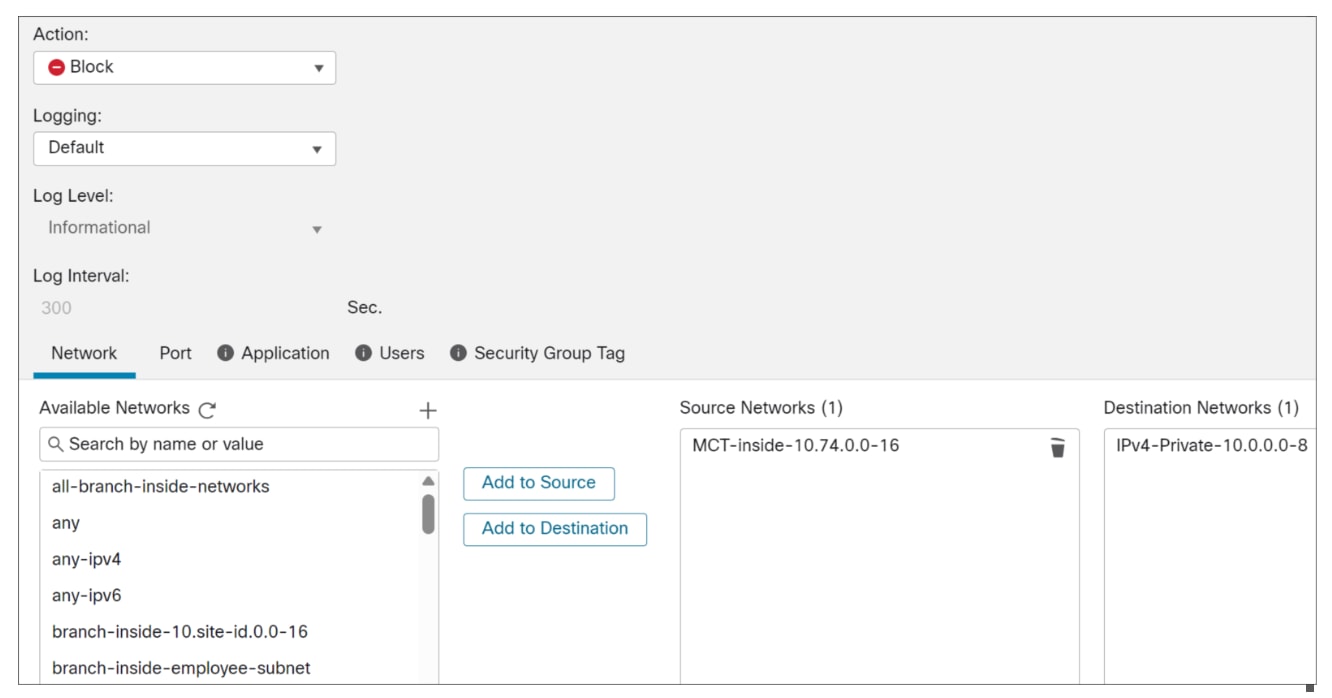
Task: Select any-ipv4 from Available Networks
Action: coord(87,559)
